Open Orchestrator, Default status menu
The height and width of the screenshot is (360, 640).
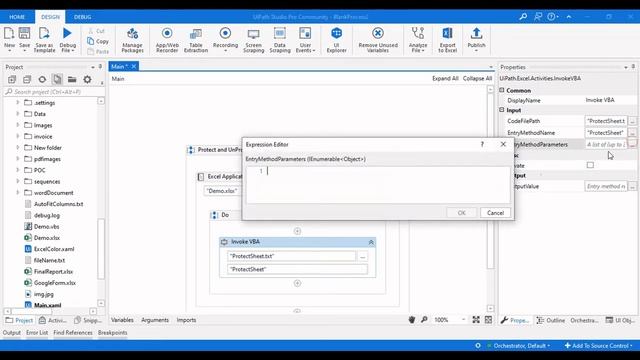pos(518,346)
